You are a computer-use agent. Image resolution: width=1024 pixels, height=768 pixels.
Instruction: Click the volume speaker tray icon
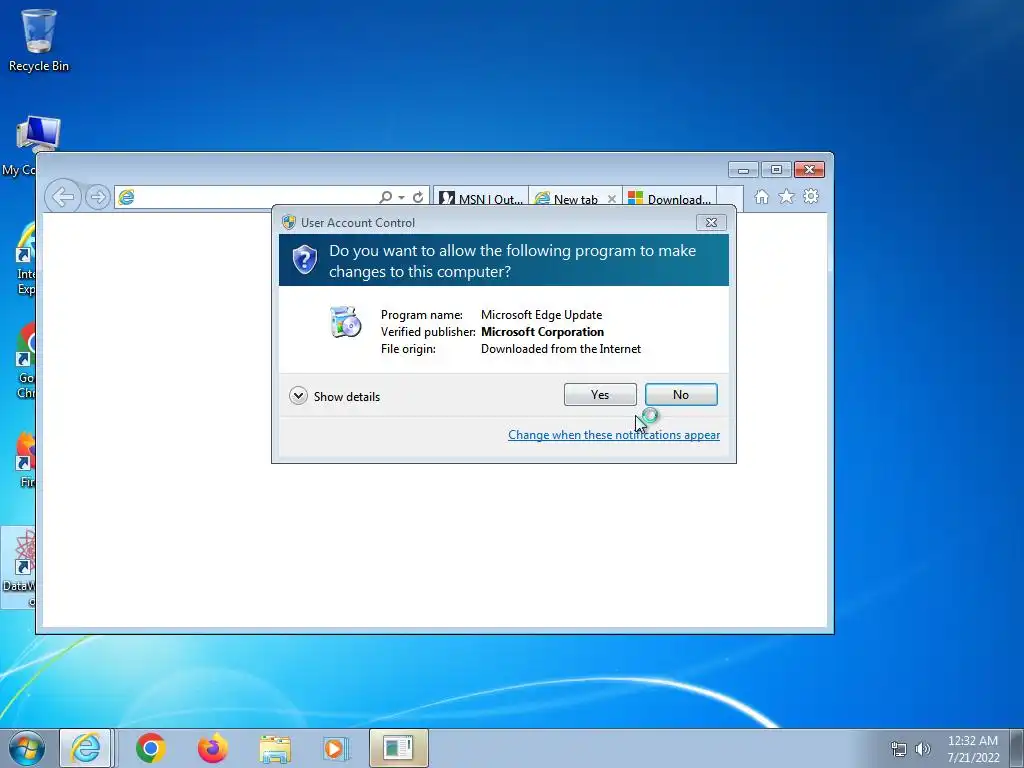(923, 749)
